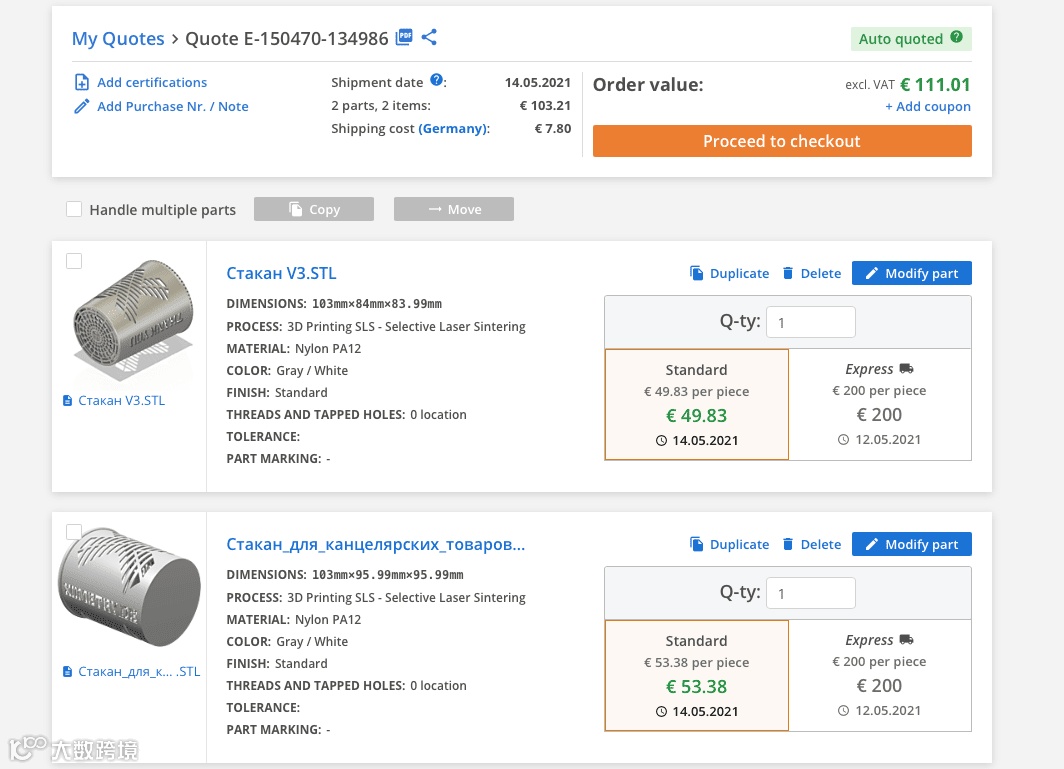The width and height of the screenshot is (1064, 769).
Task: Focus the Q-ty field of first part
Action: [x=810, y=322]
